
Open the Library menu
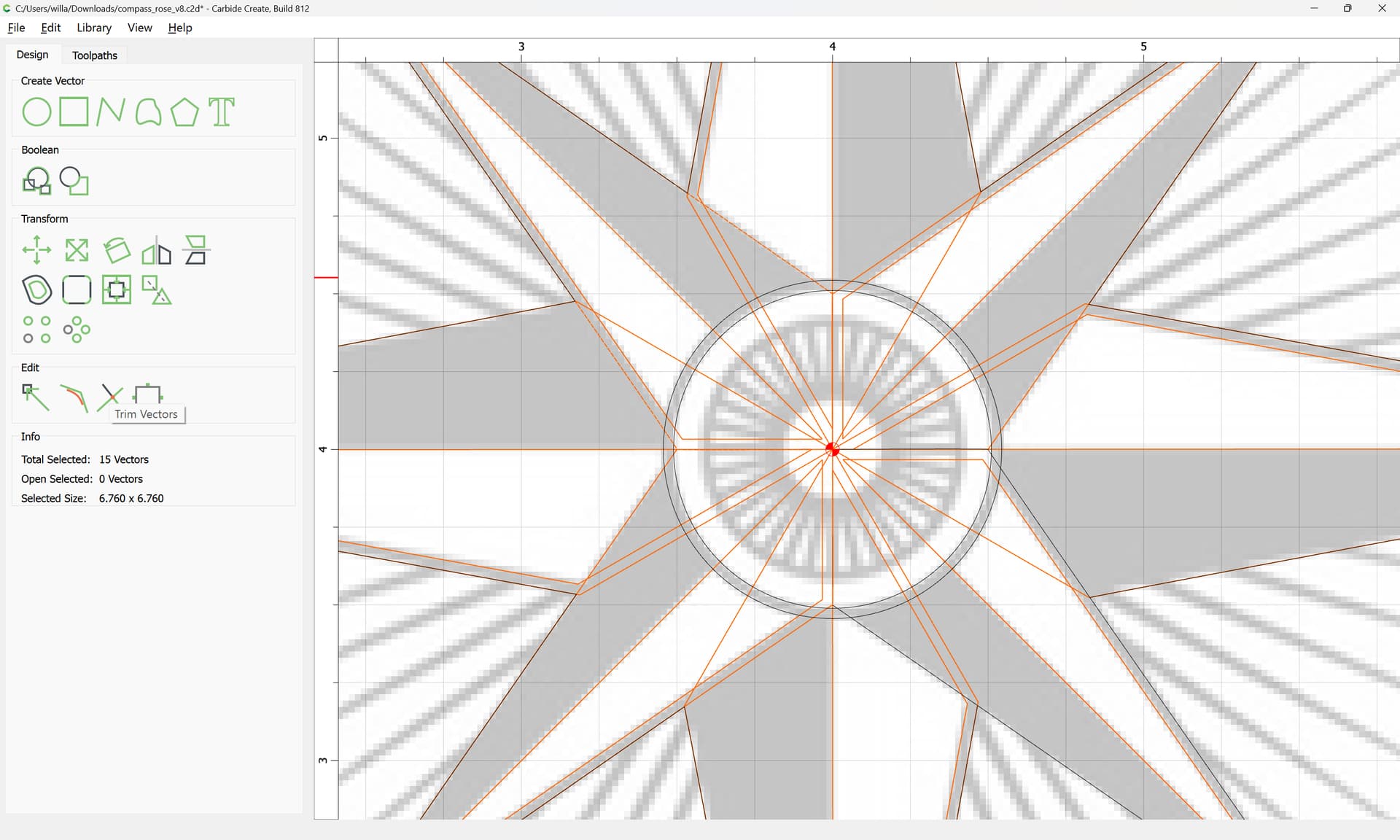[x=94, y=28]
